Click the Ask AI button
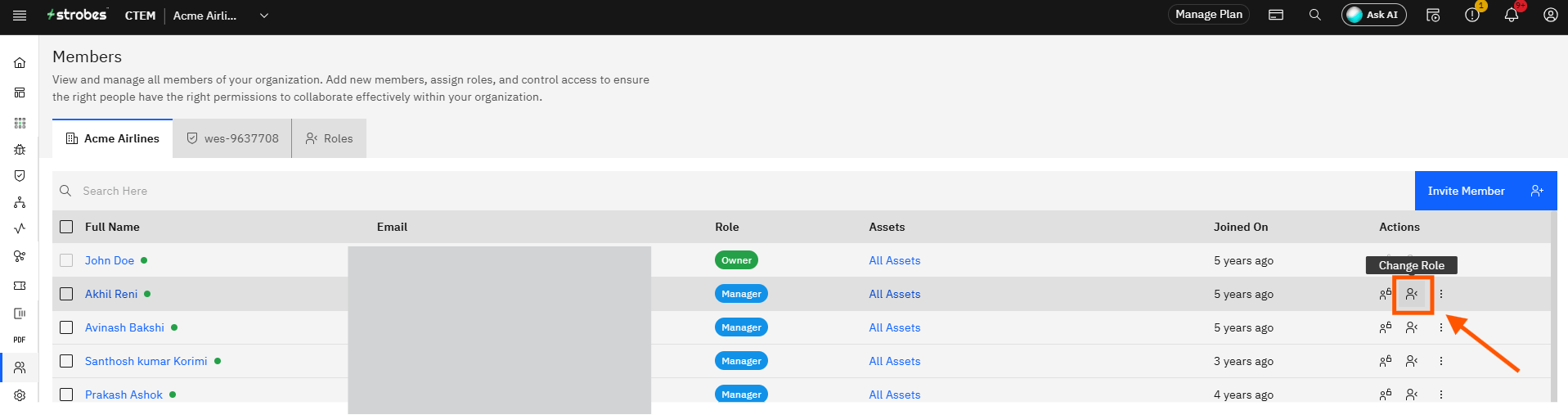 1373,15
